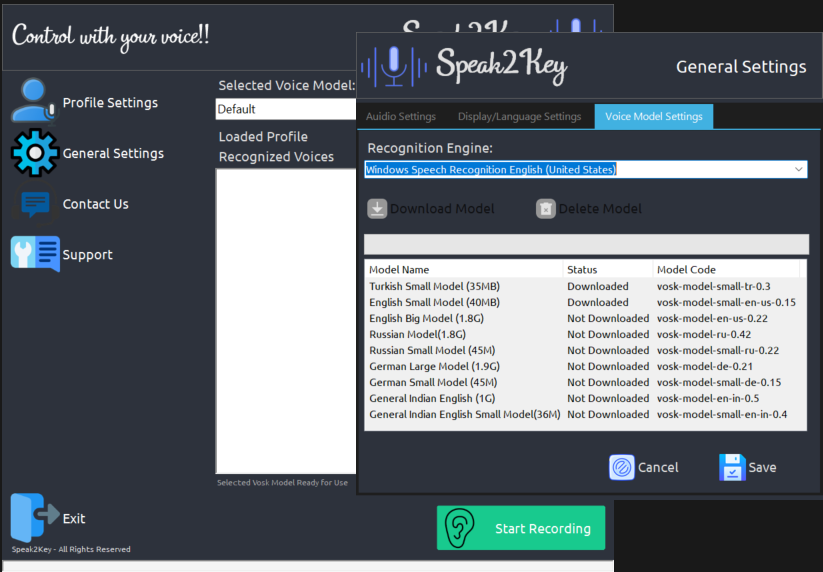Click the Exit door icon
823x572 pixels.
35,517
